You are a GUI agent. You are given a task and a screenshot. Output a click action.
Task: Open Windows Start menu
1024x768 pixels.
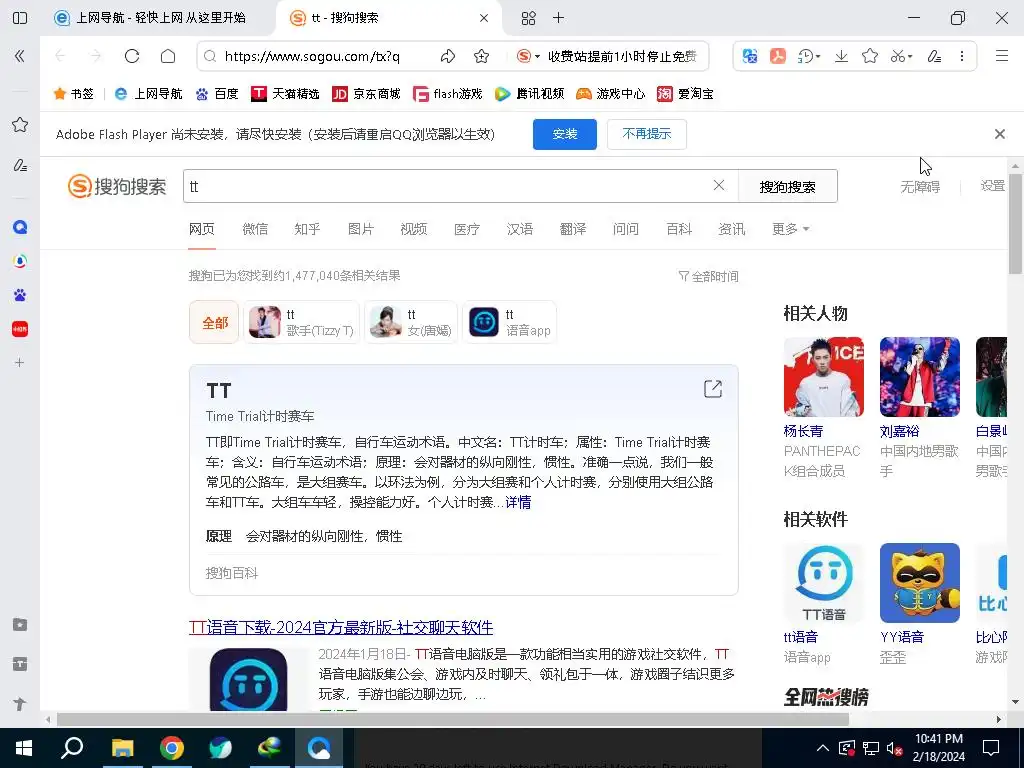(x=24, y=748)
